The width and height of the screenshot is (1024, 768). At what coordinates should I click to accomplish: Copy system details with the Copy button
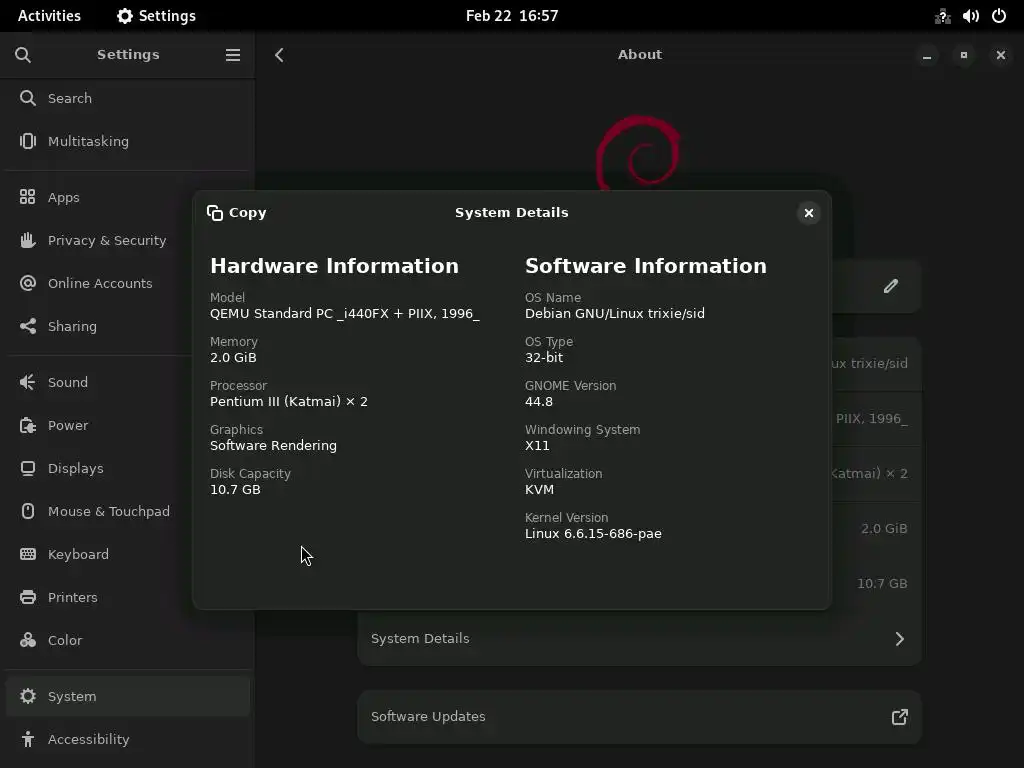236,213
